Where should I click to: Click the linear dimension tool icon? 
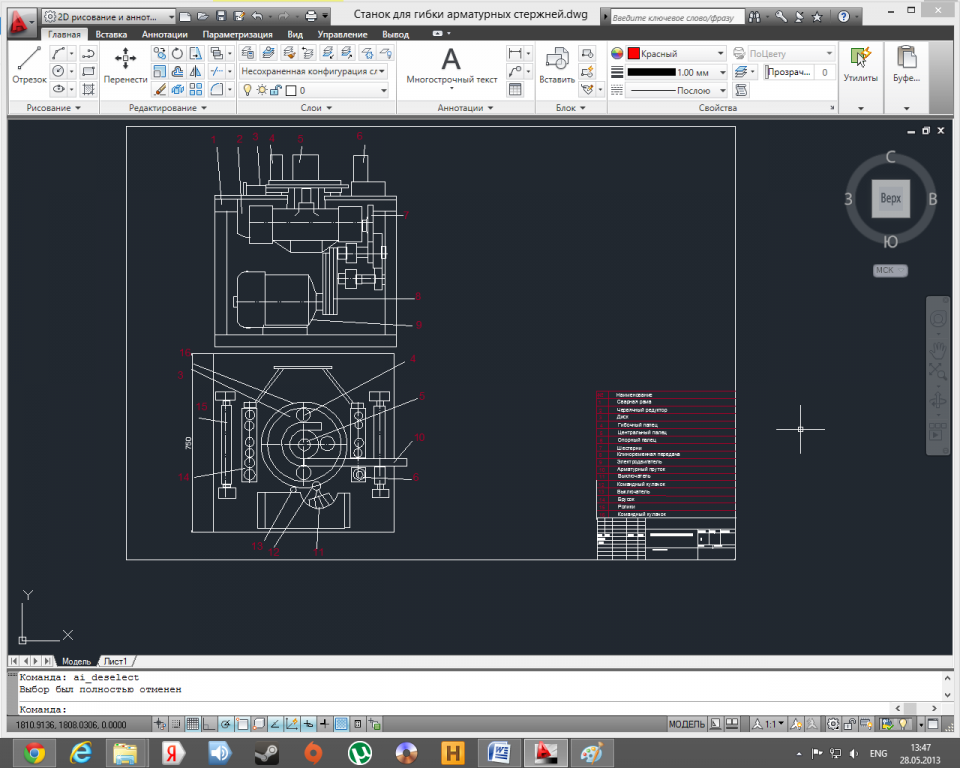(515, 53)
